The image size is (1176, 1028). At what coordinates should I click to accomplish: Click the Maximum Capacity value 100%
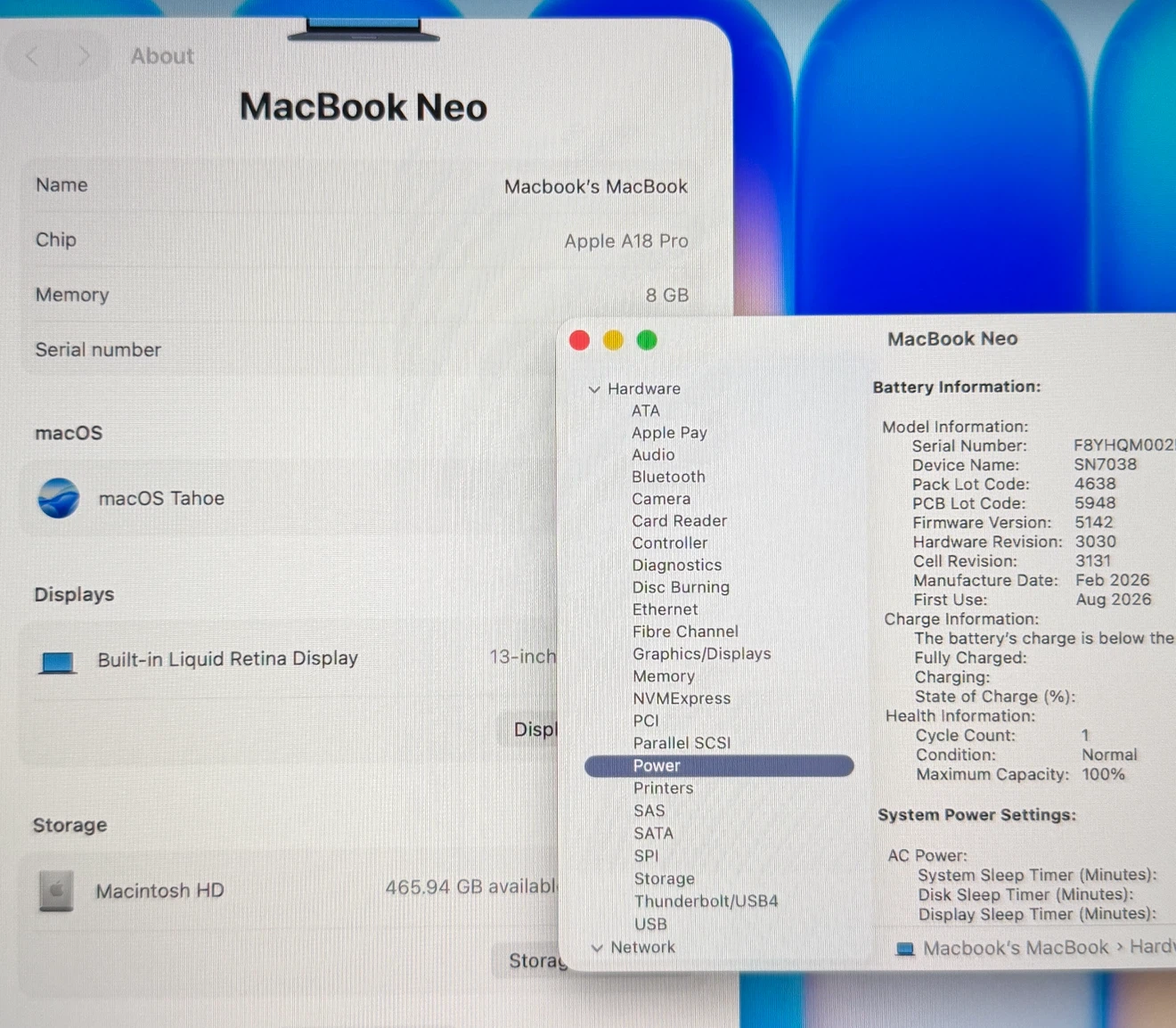[1103, 775]
